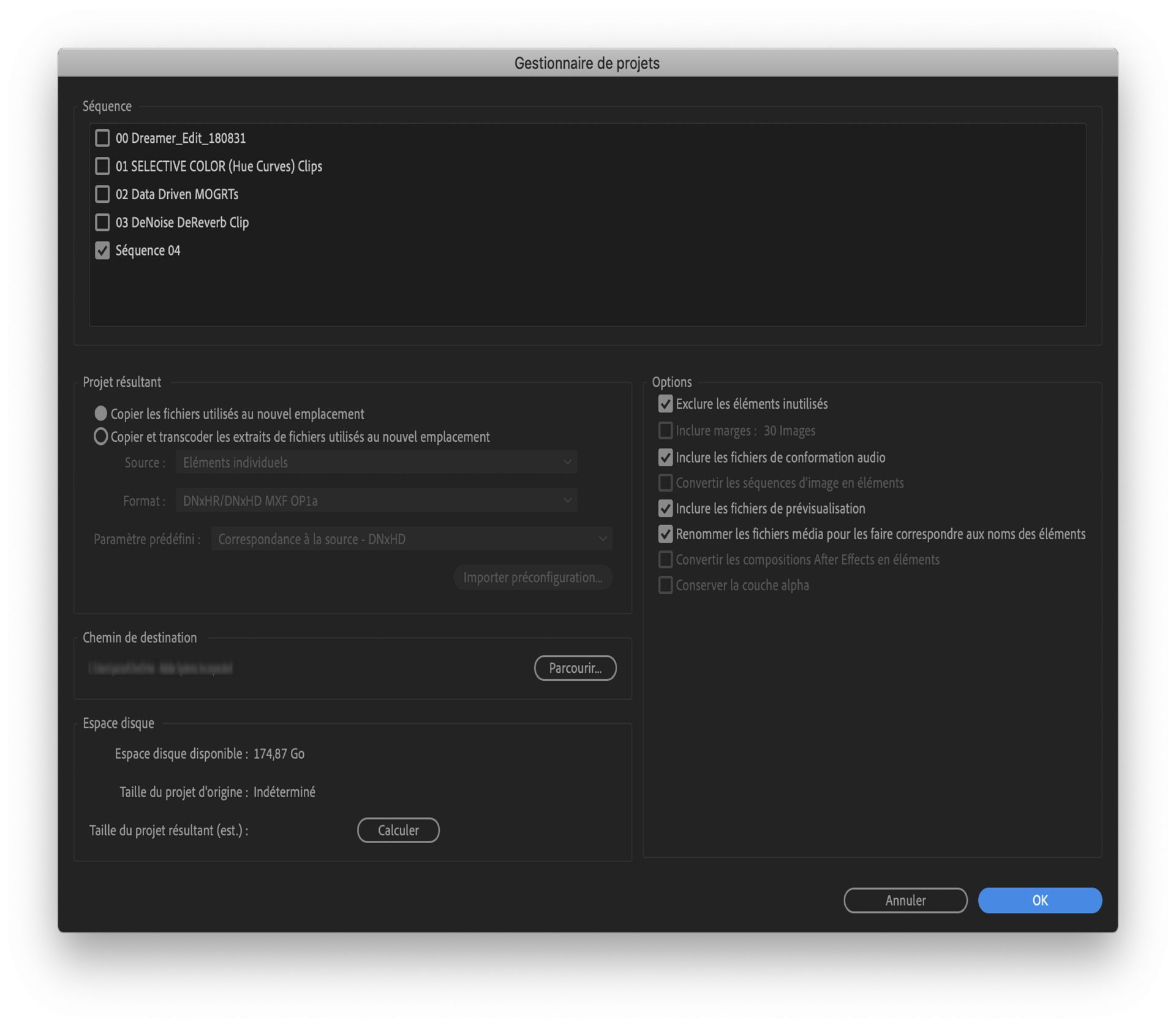Check the 00 Dreamer_Edit_180831 sequence box

(x=102, y=138)
